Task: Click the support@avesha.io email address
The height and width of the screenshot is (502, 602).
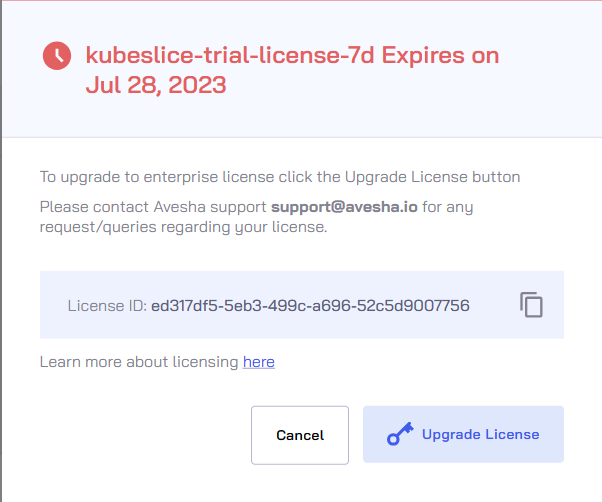Action: tap(344, 207)
